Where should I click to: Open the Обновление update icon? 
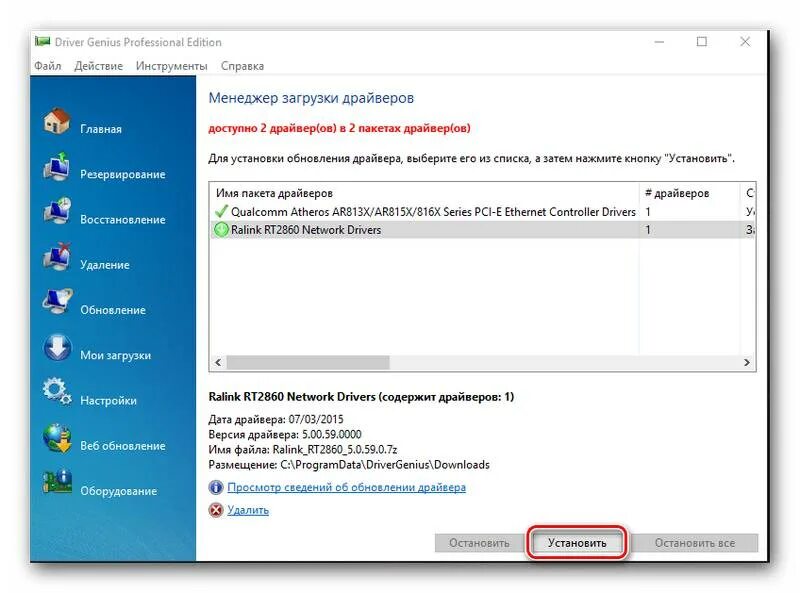click(x=57, y=302)
